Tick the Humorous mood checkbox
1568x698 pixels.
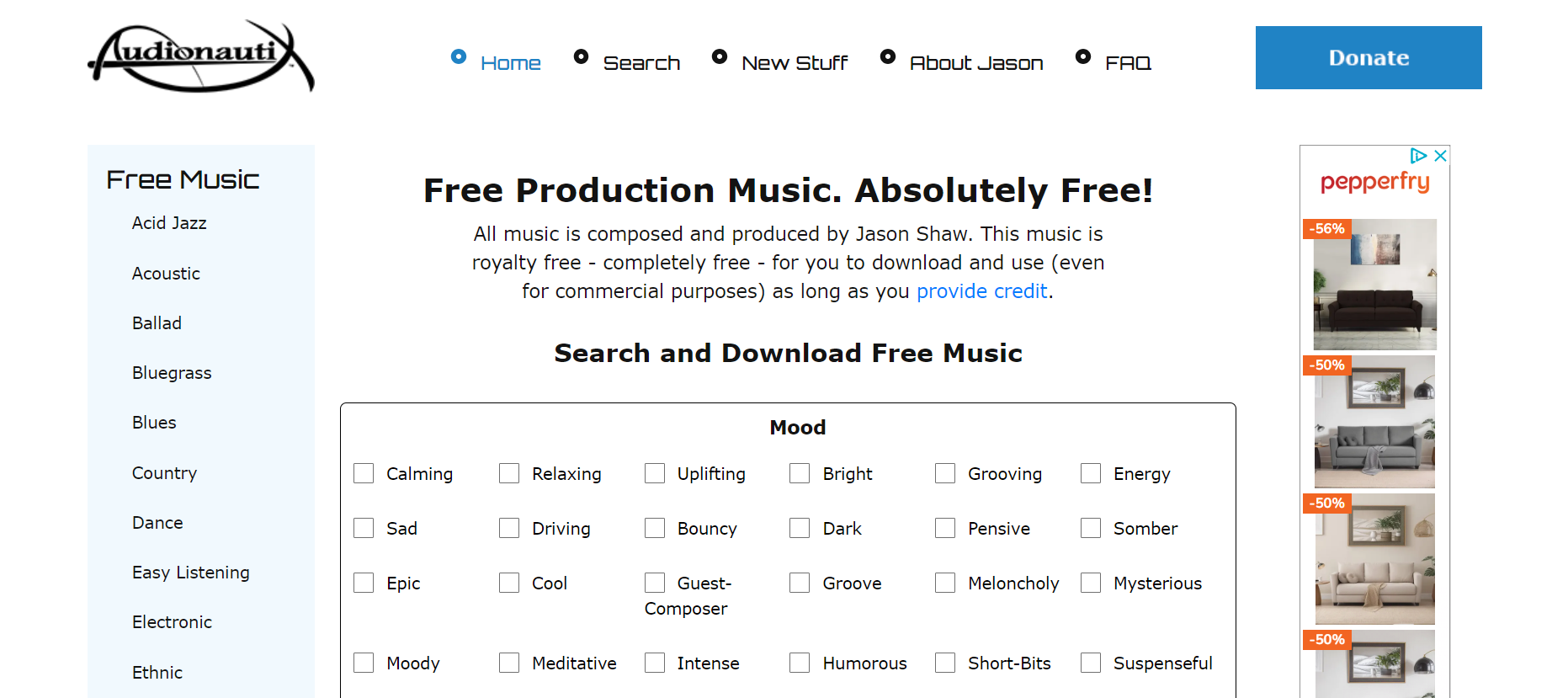click(x=800, y=663)
